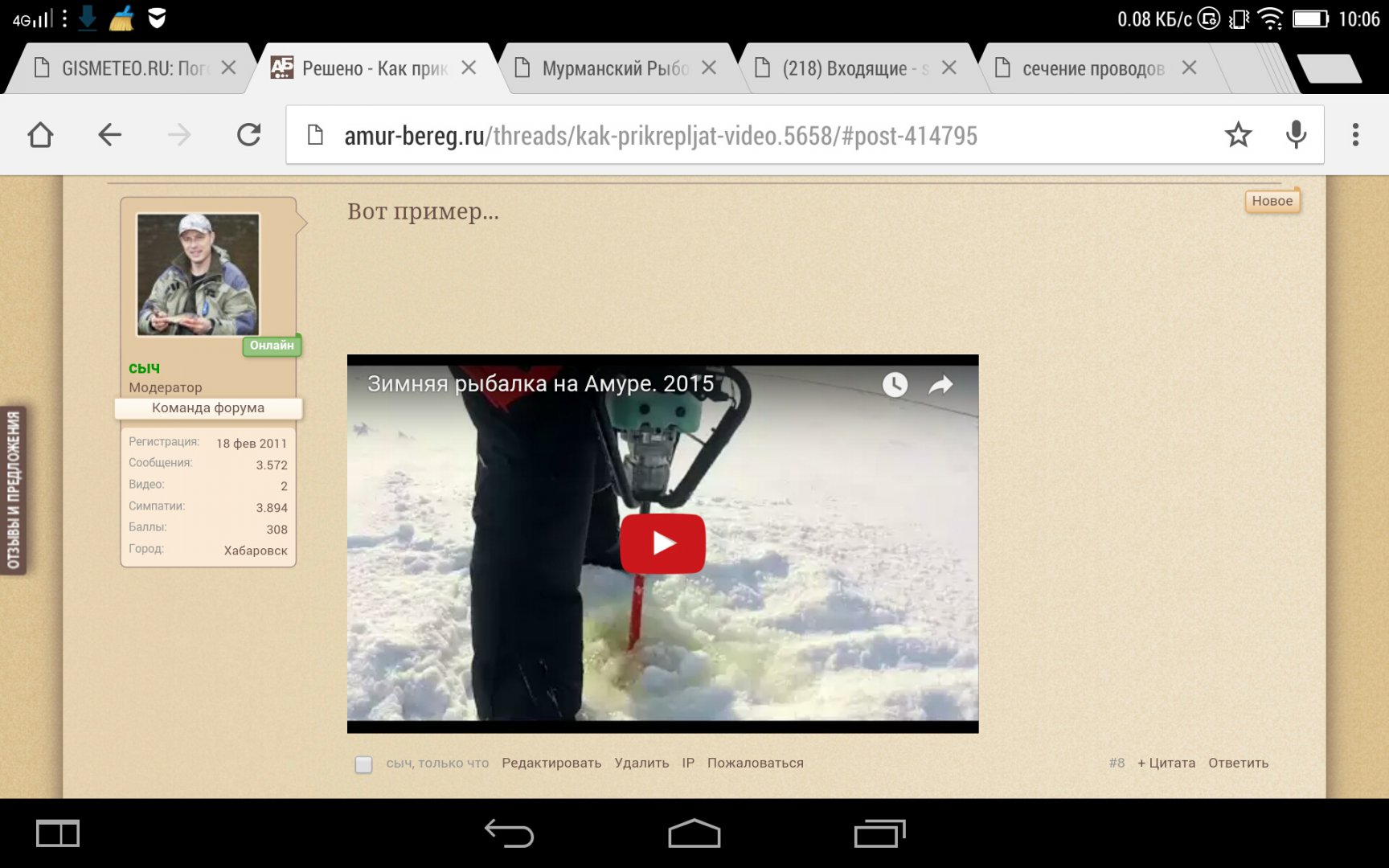Image resolution: width=1389 pixels, height=868 pixels.
Task: Close the (218) Входящие tab
Action: click(949, 68)
